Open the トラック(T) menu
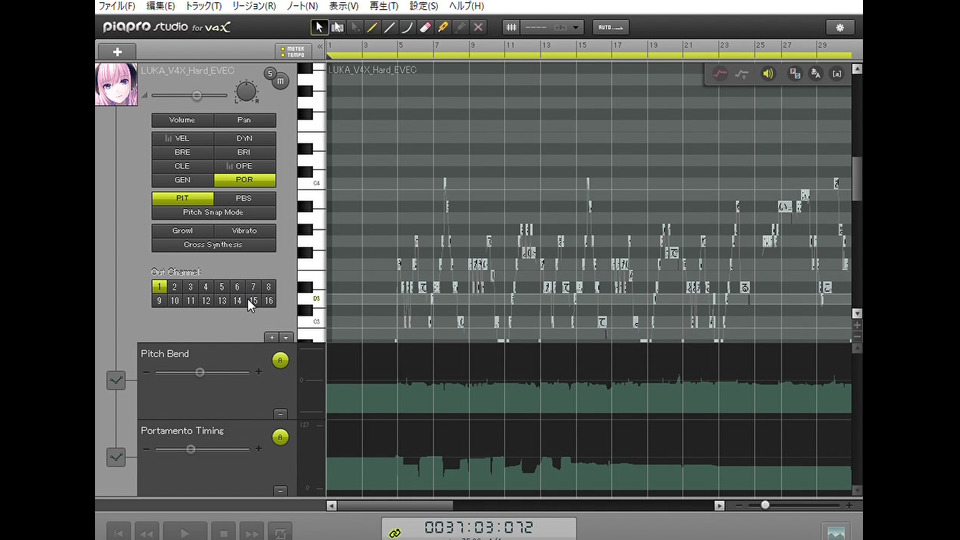 (x=203, y=6)
